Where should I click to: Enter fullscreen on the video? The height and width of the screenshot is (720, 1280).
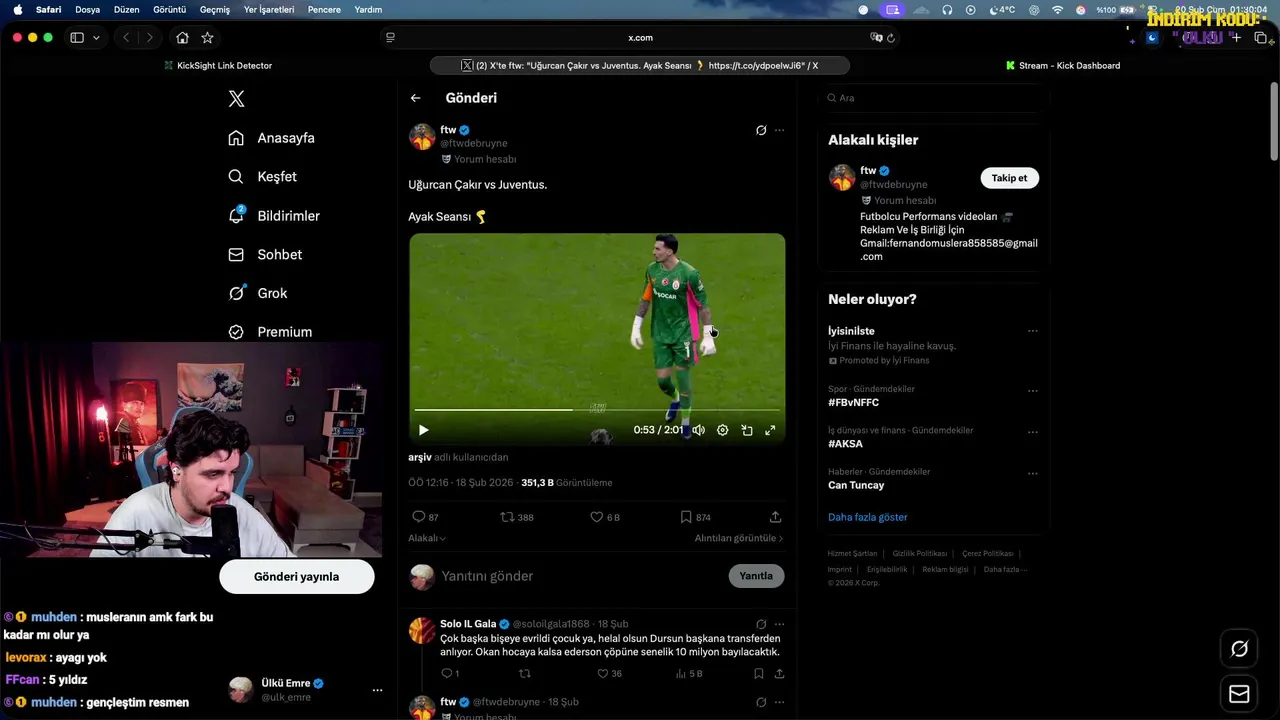point(770,430)
